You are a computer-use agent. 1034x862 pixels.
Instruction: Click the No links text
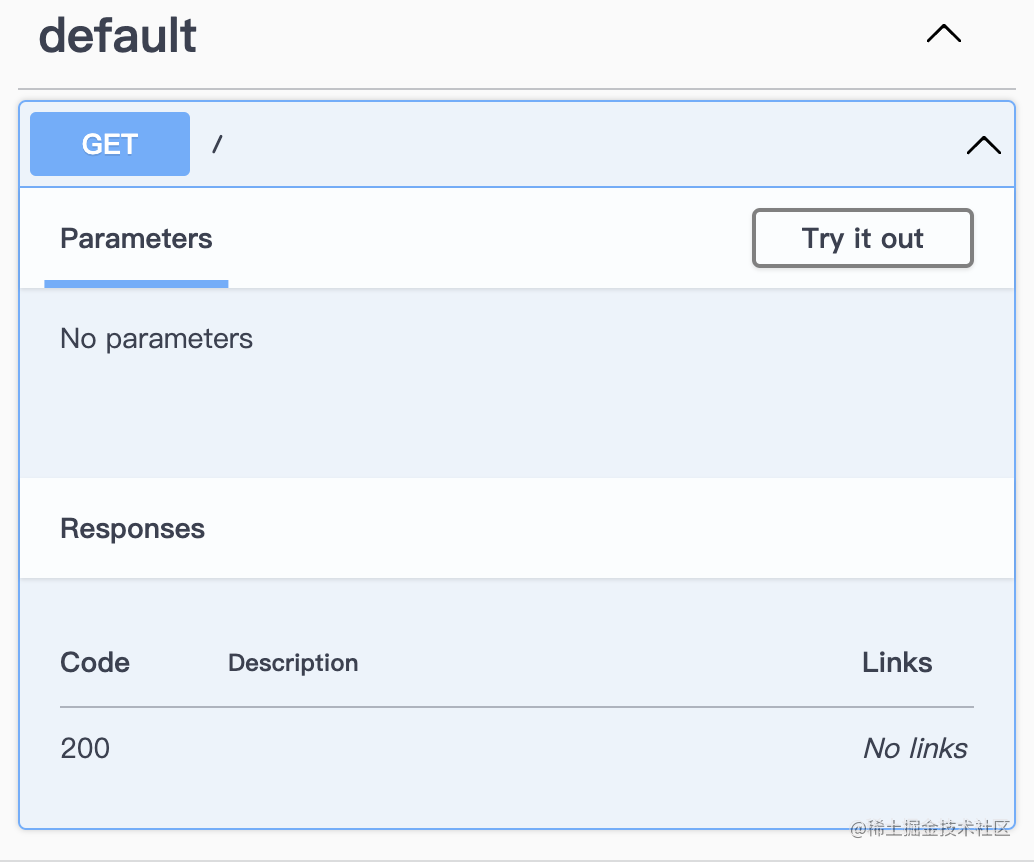click(915, 748)
